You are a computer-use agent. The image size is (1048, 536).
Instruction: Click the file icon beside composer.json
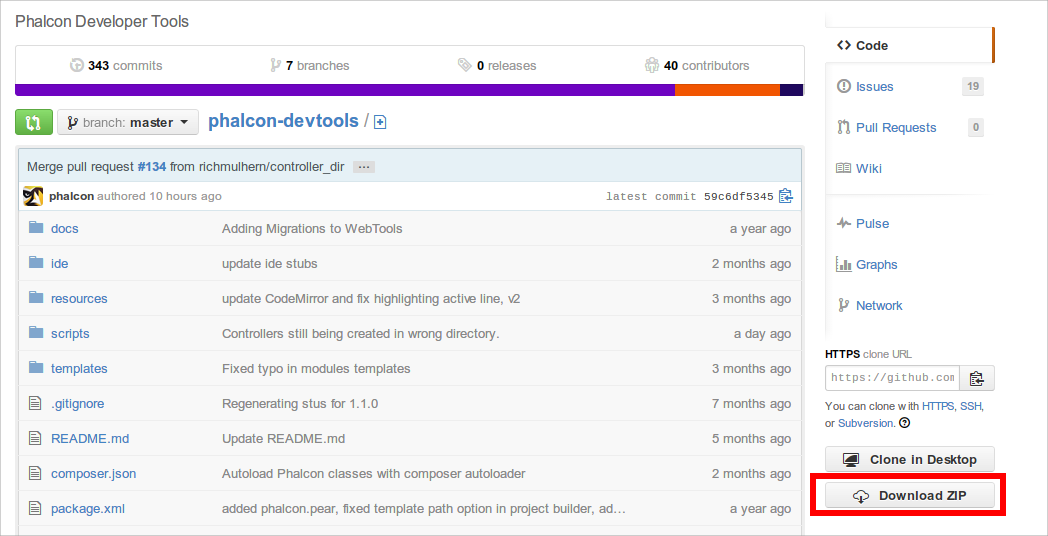(35, 473)
